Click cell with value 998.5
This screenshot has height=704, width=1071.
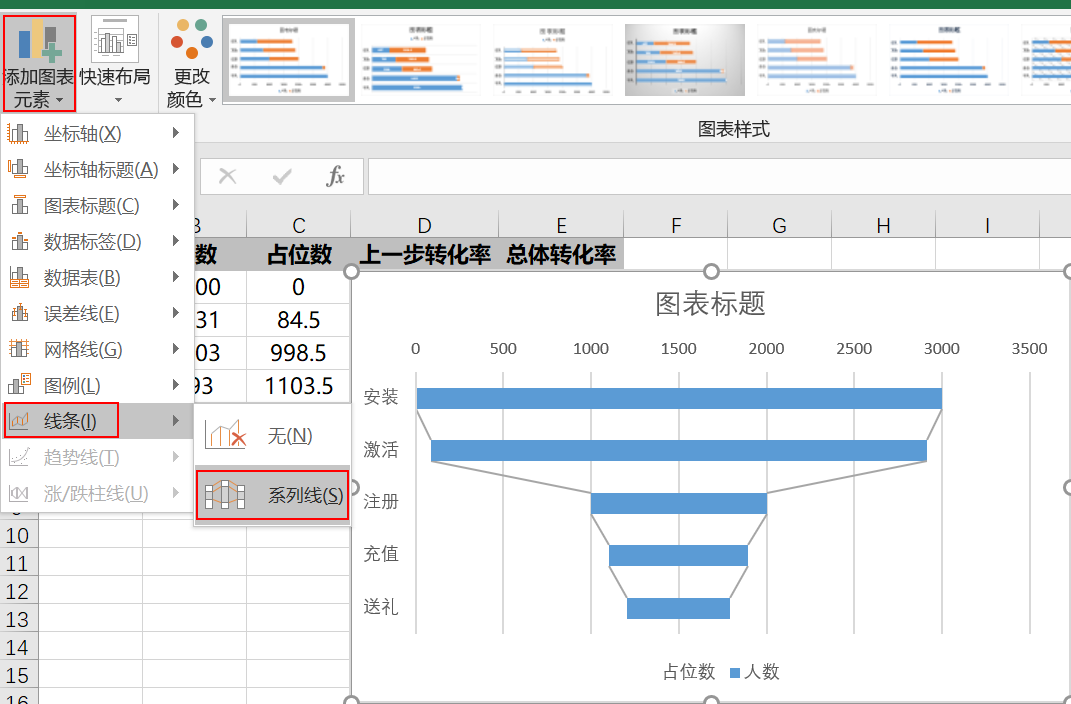click(298, 352)
